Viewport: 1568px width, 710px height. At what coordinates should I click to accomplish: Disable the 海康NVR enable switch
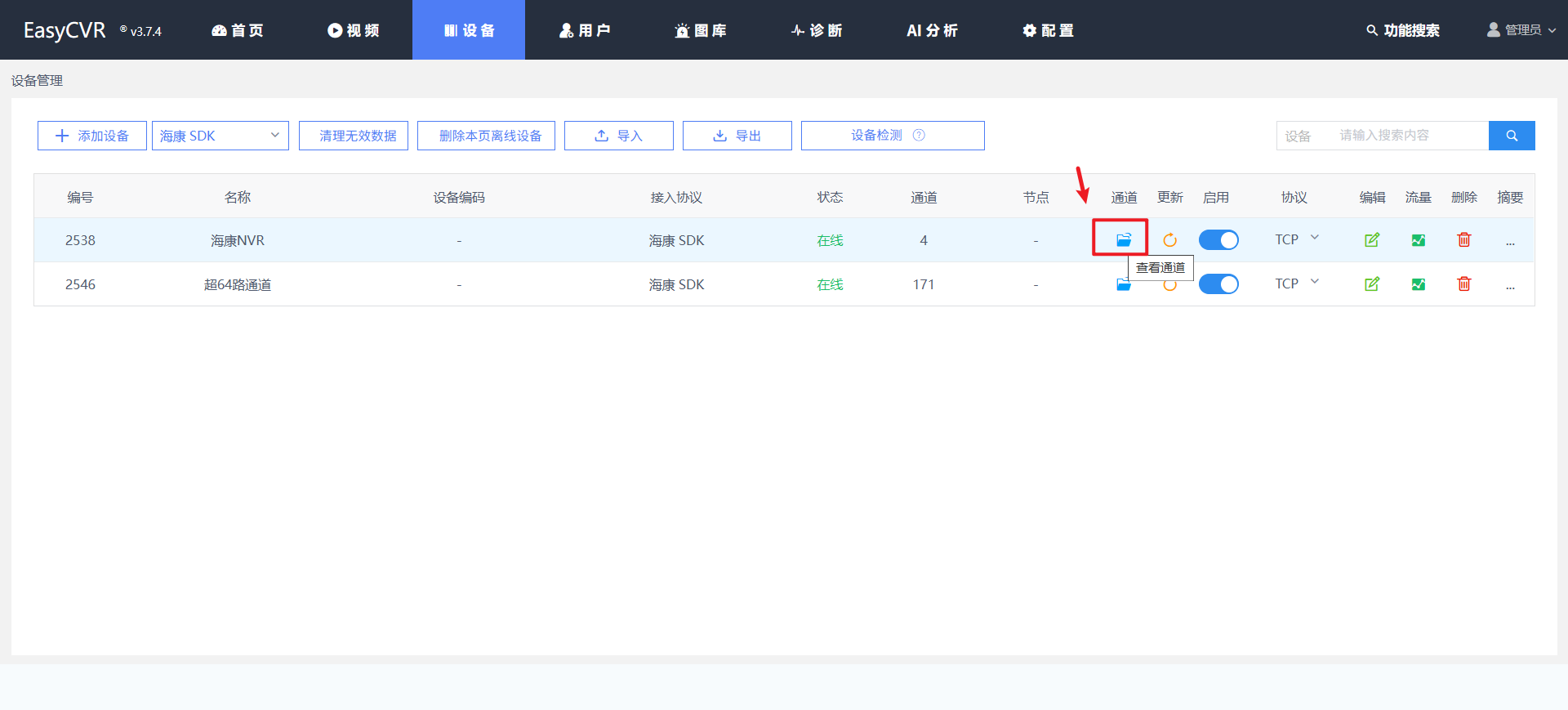pyautogui.click(x=1218, y=239)
